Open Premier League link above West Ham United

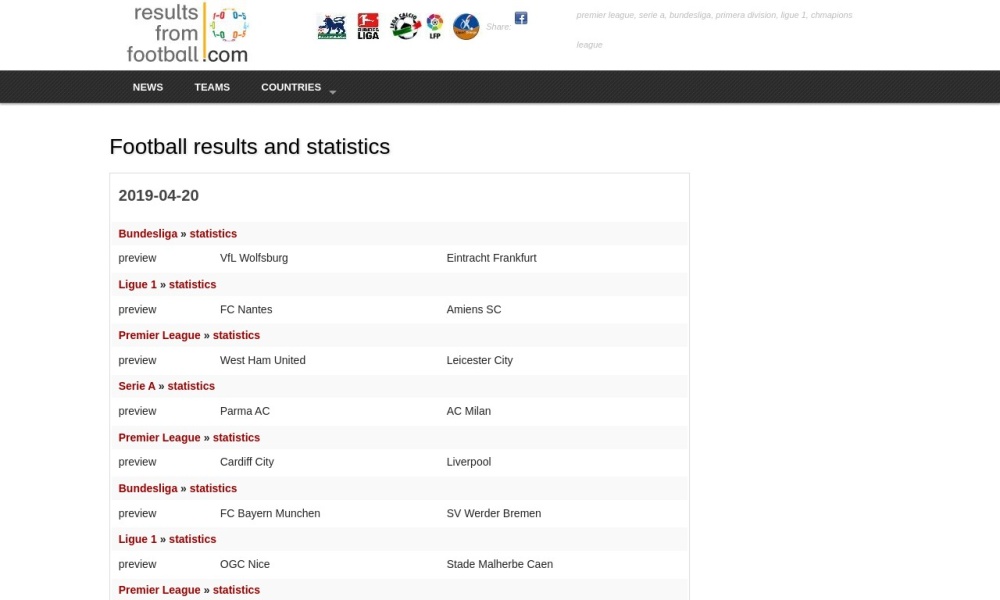(159, 335)
